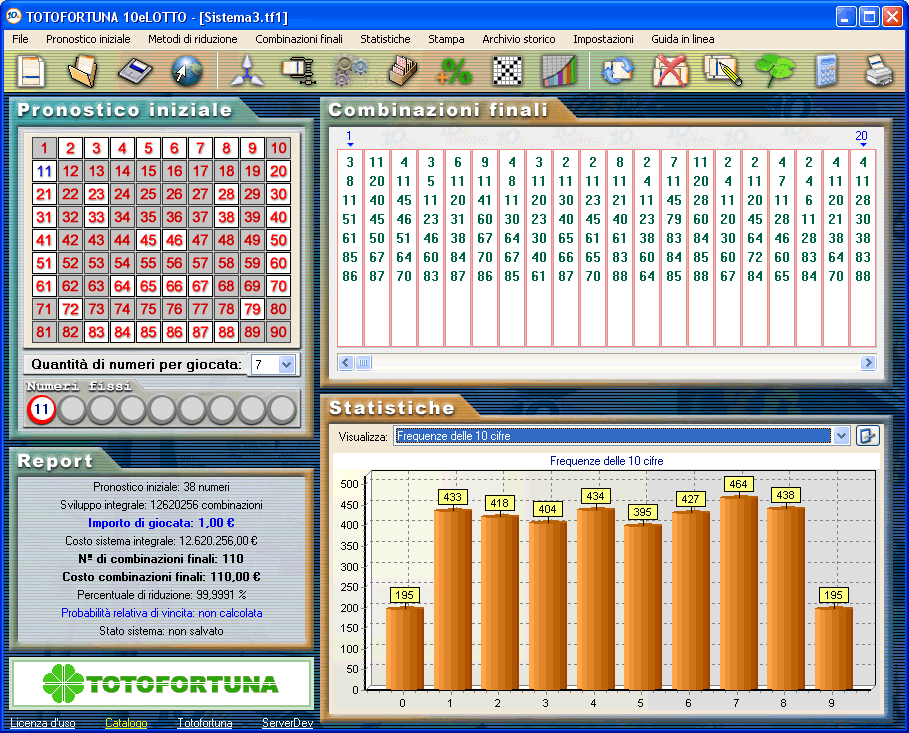The width and height of the screenshot is (909, 733).
Task: Click the bar chart statistics icon
Action: click(559, 71)
